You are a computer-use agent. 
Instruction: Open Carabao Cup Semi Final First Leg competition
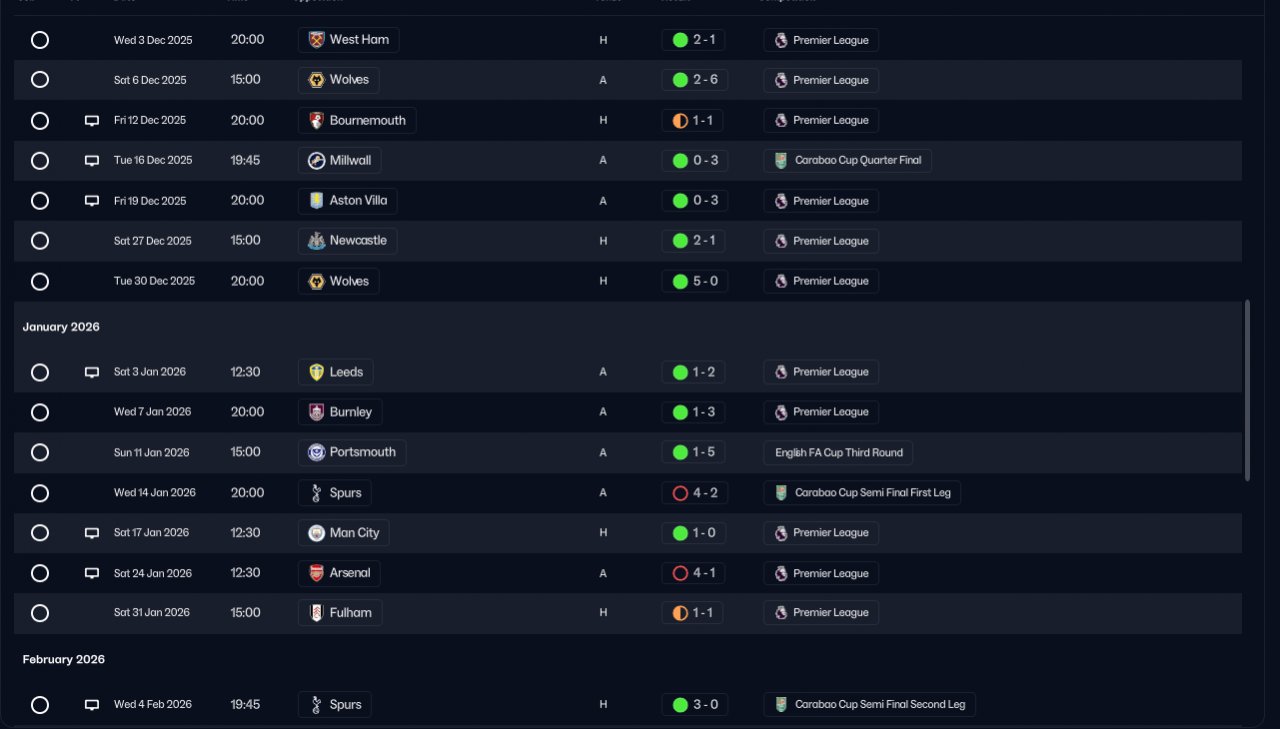[x=862, y=493]
